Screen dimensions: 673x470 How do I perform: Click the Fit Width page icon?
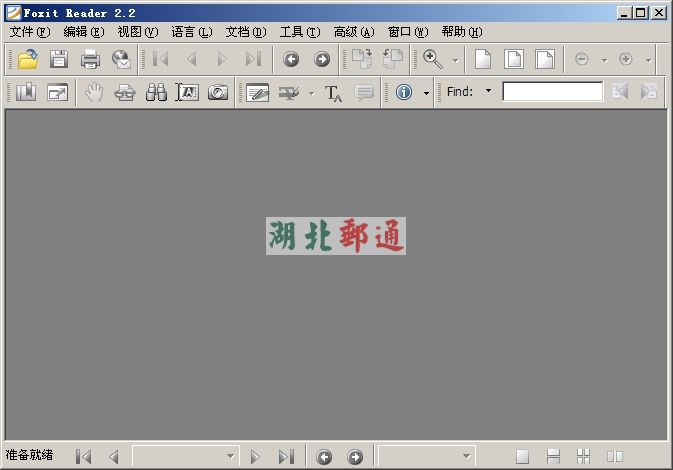click(x=545, y=59)
